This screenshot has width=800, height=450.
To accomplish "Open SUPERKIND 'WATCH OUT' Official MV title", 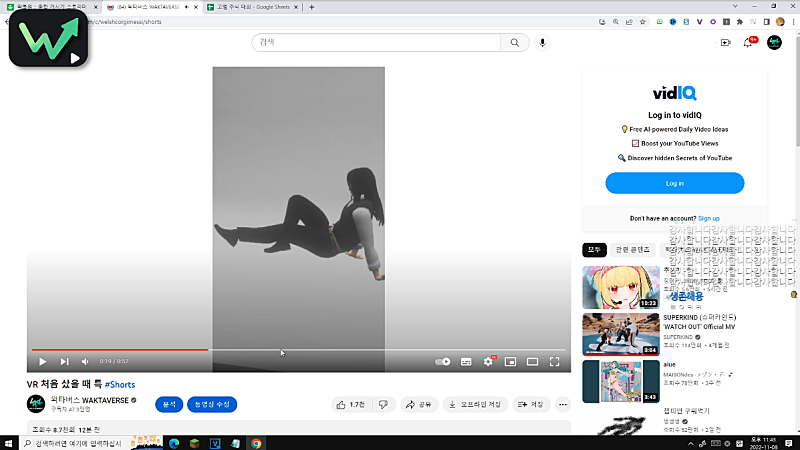I will point(699,322).
